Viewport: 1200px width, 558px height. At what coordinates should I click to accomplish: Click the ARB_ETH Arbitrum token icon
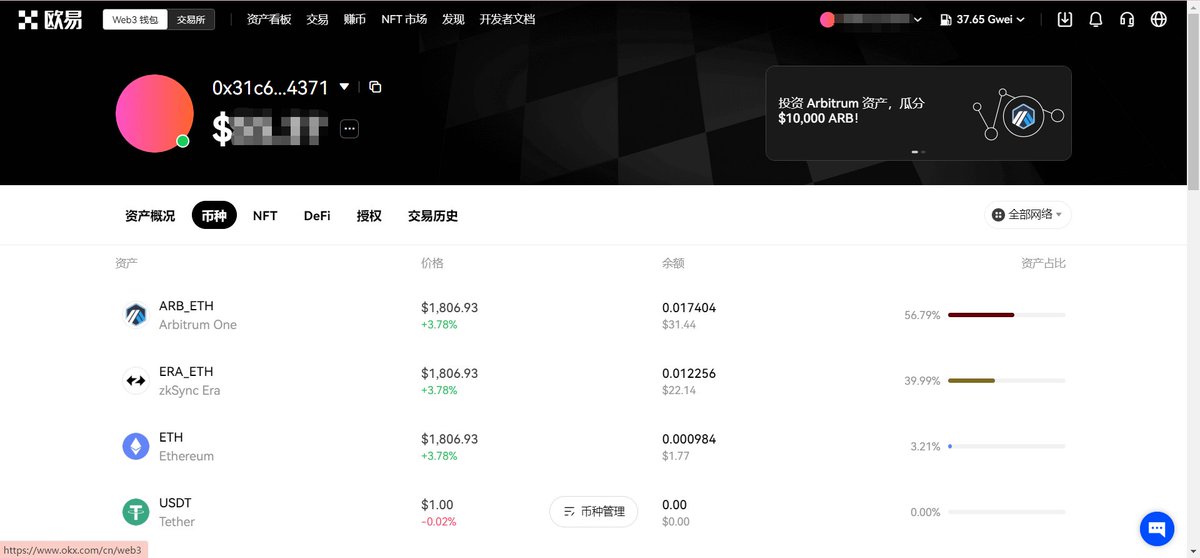point(136,315)
